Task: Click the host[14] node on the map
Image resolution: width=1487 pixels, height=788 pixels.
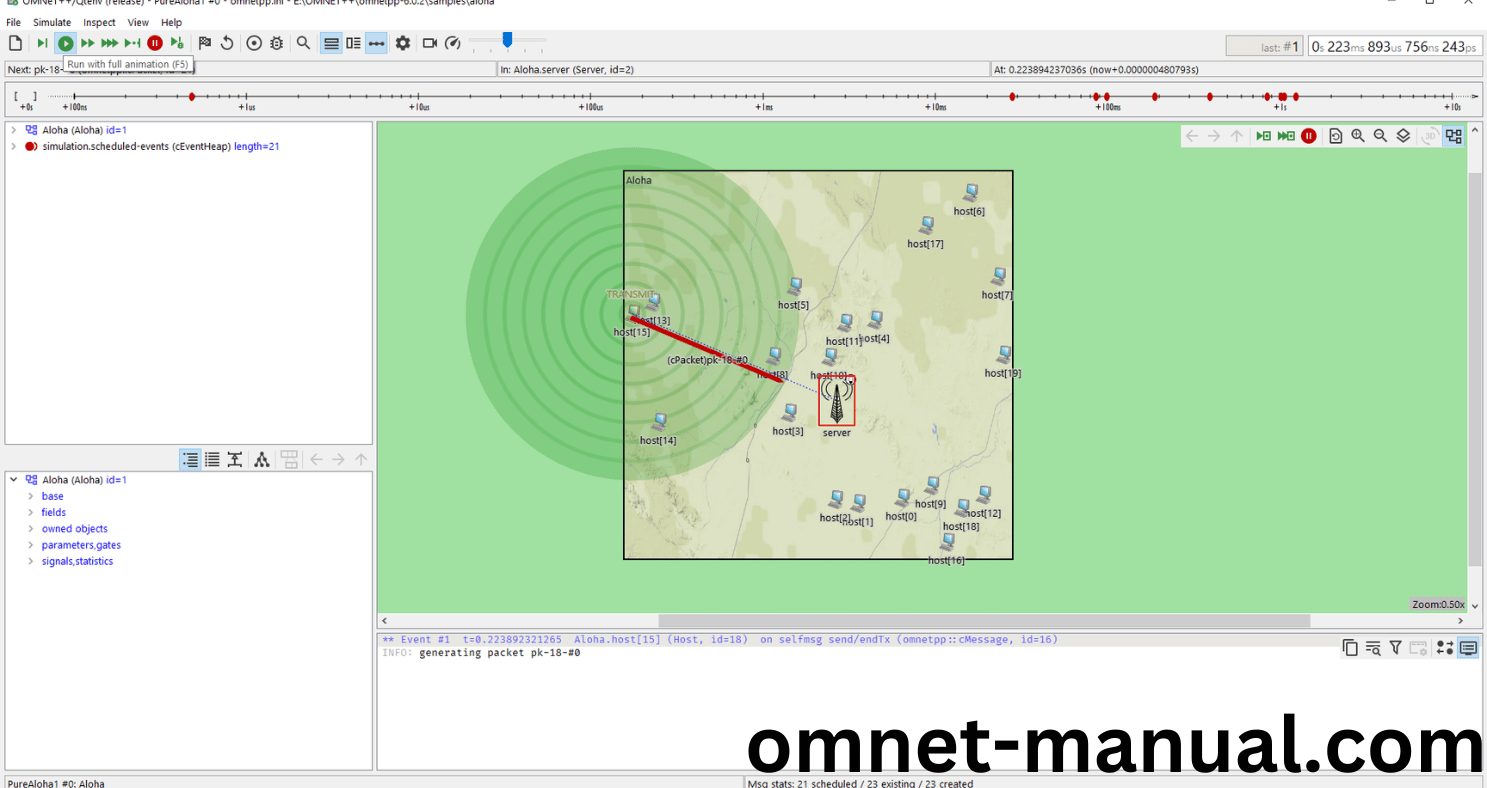Action: tap(659, 423)
